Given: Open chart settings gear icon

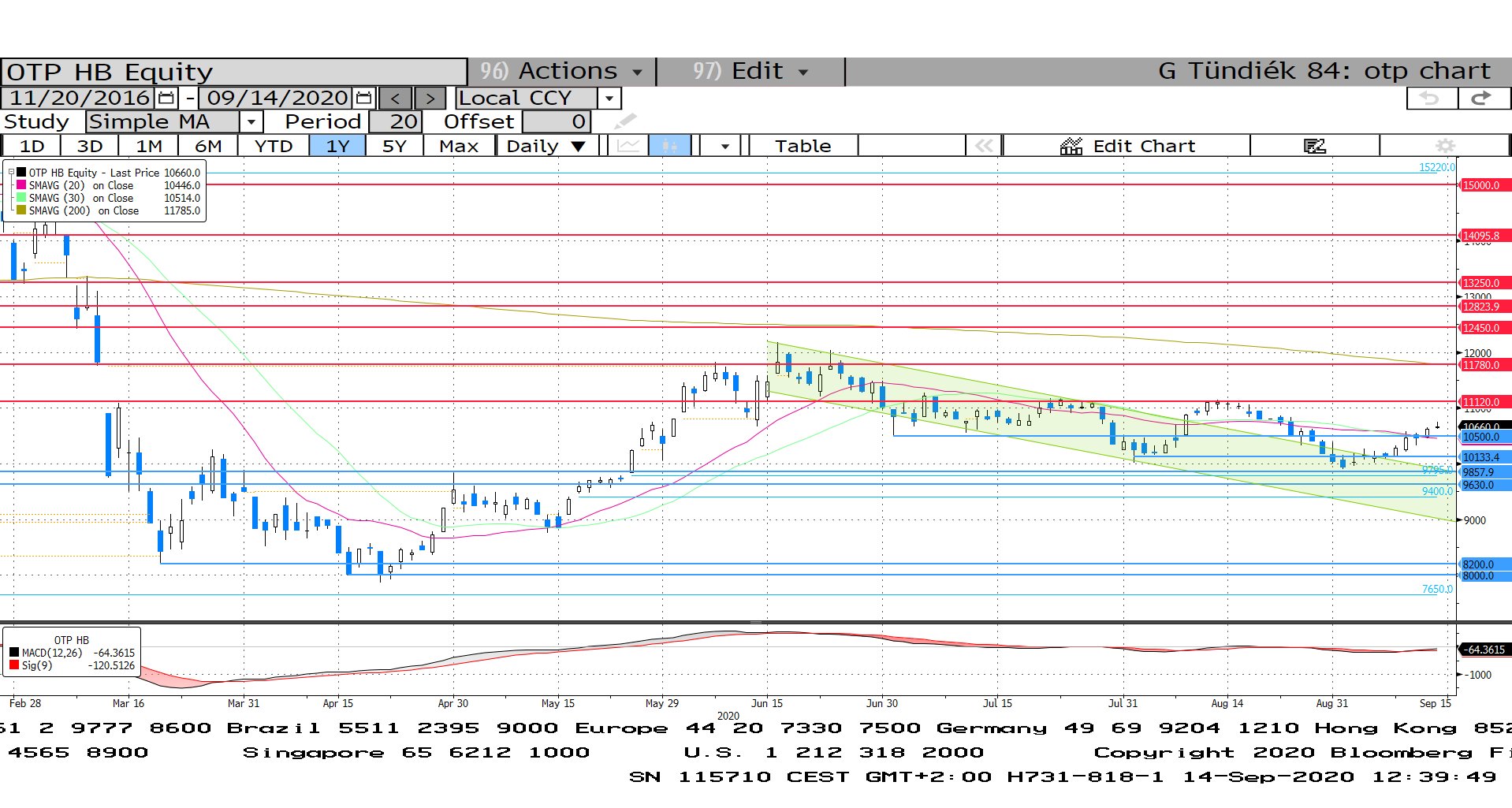Looking at the screenshot, I should pos(1445,146).
